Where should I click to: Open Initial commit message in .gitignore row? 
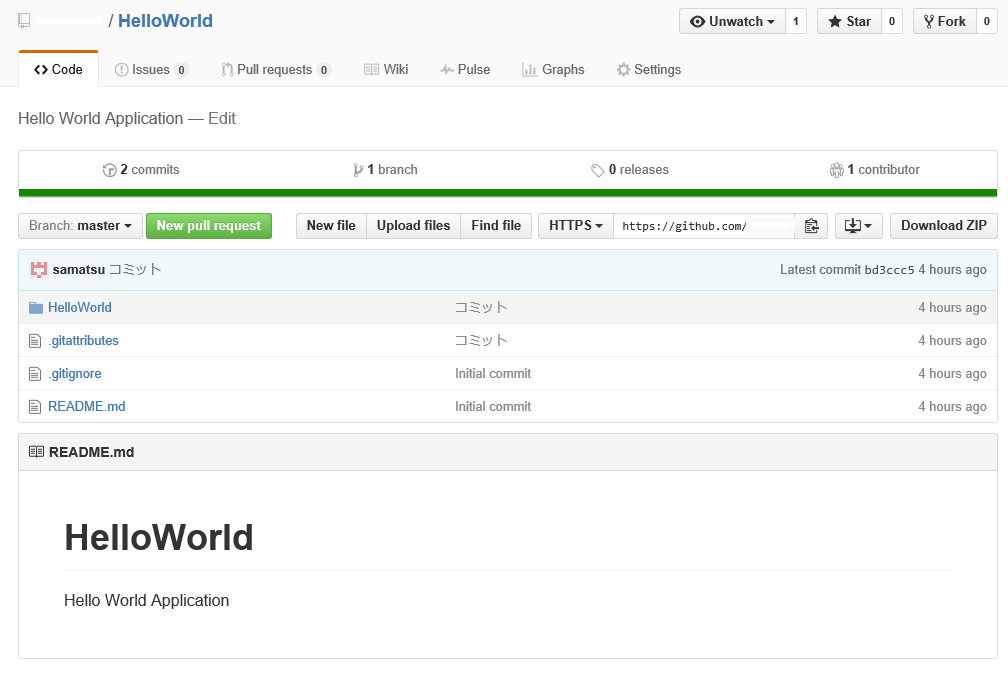click(x=493, y=374)
